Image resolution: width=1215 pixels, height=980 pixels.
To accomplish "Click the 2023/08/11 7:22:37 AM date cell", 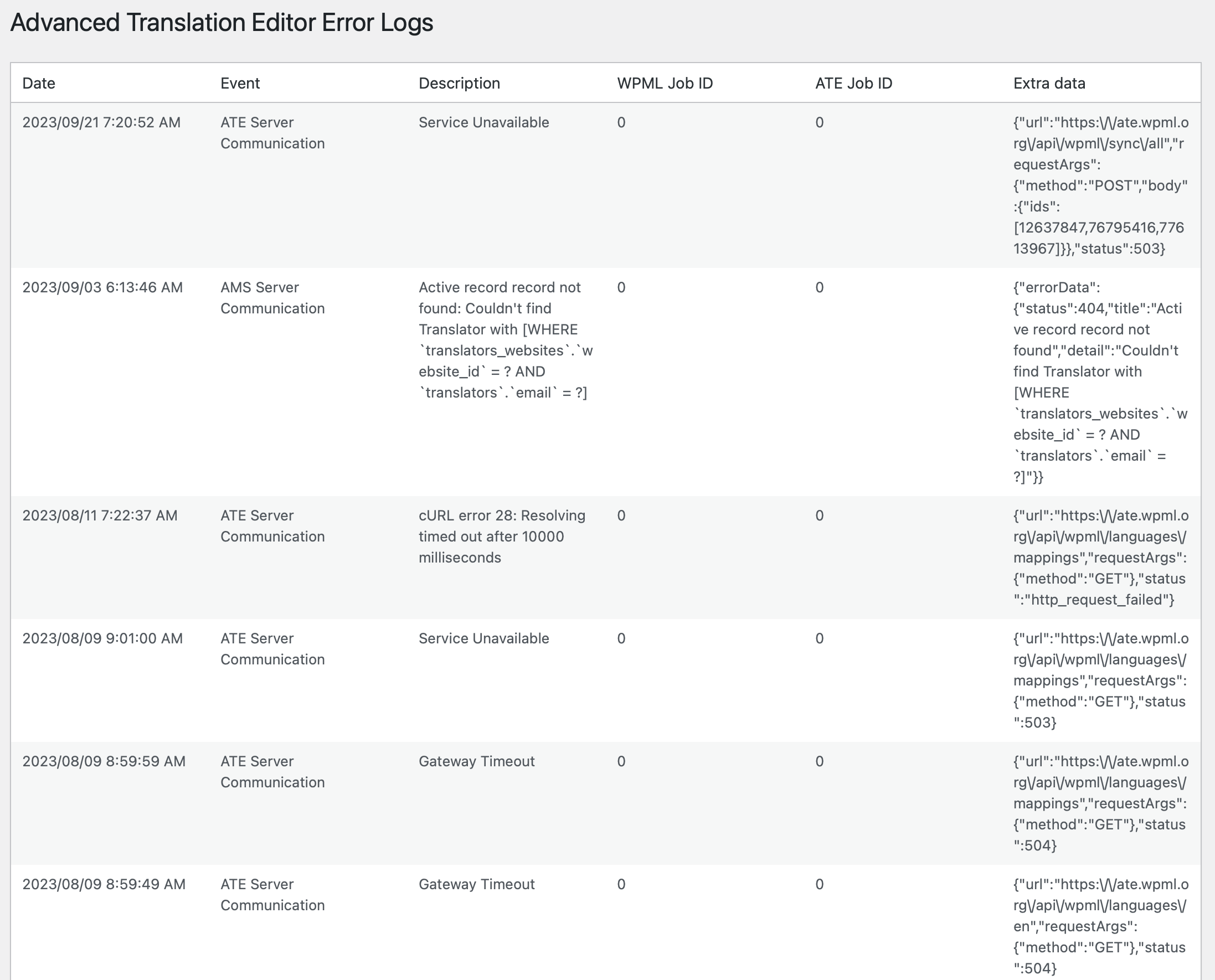I will click(x=100, y=515).
